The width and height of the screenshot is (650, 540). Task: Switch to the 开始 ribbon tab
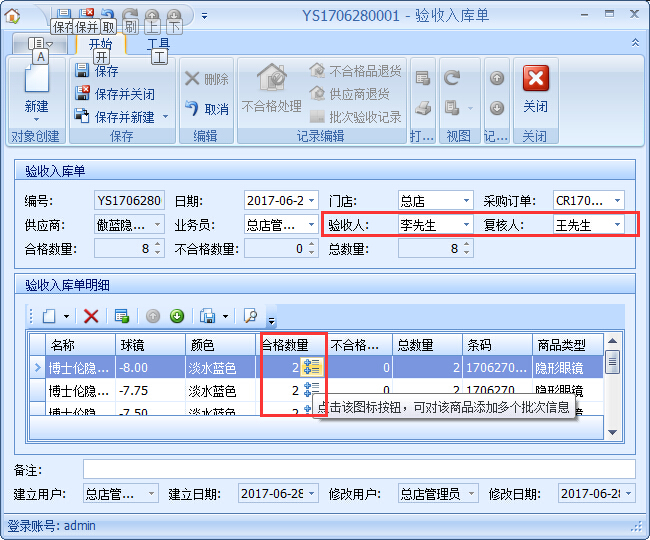[x=100, y=44]
